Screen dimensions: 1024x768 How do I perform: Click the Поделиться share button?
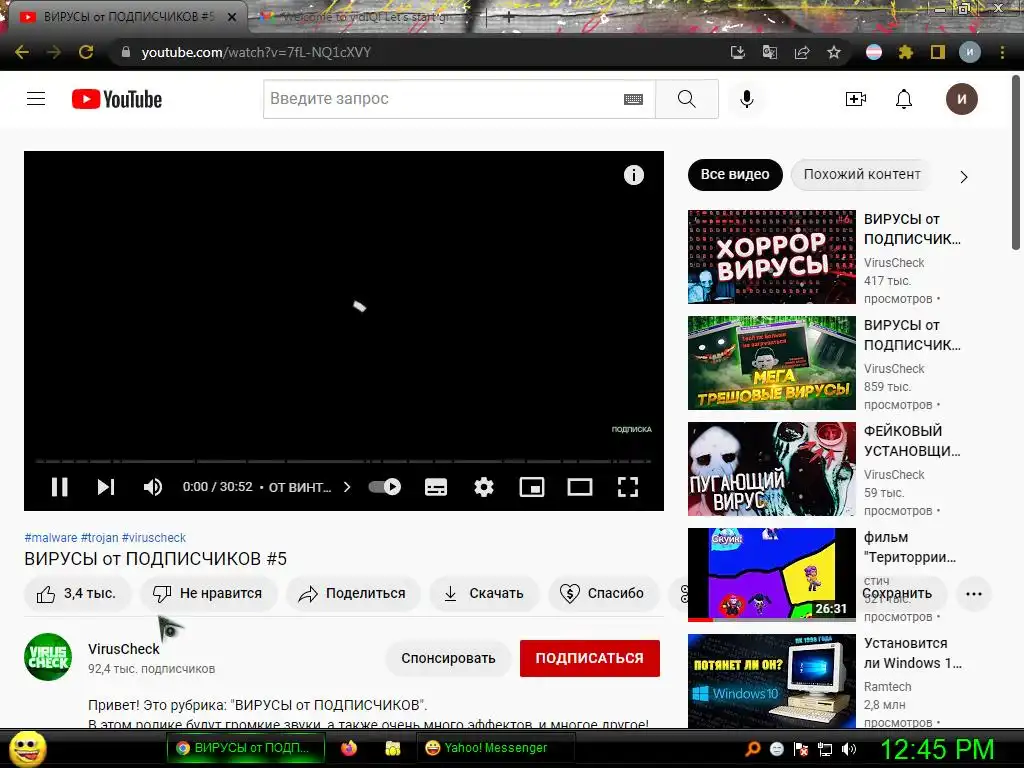(x=352, y=594)
